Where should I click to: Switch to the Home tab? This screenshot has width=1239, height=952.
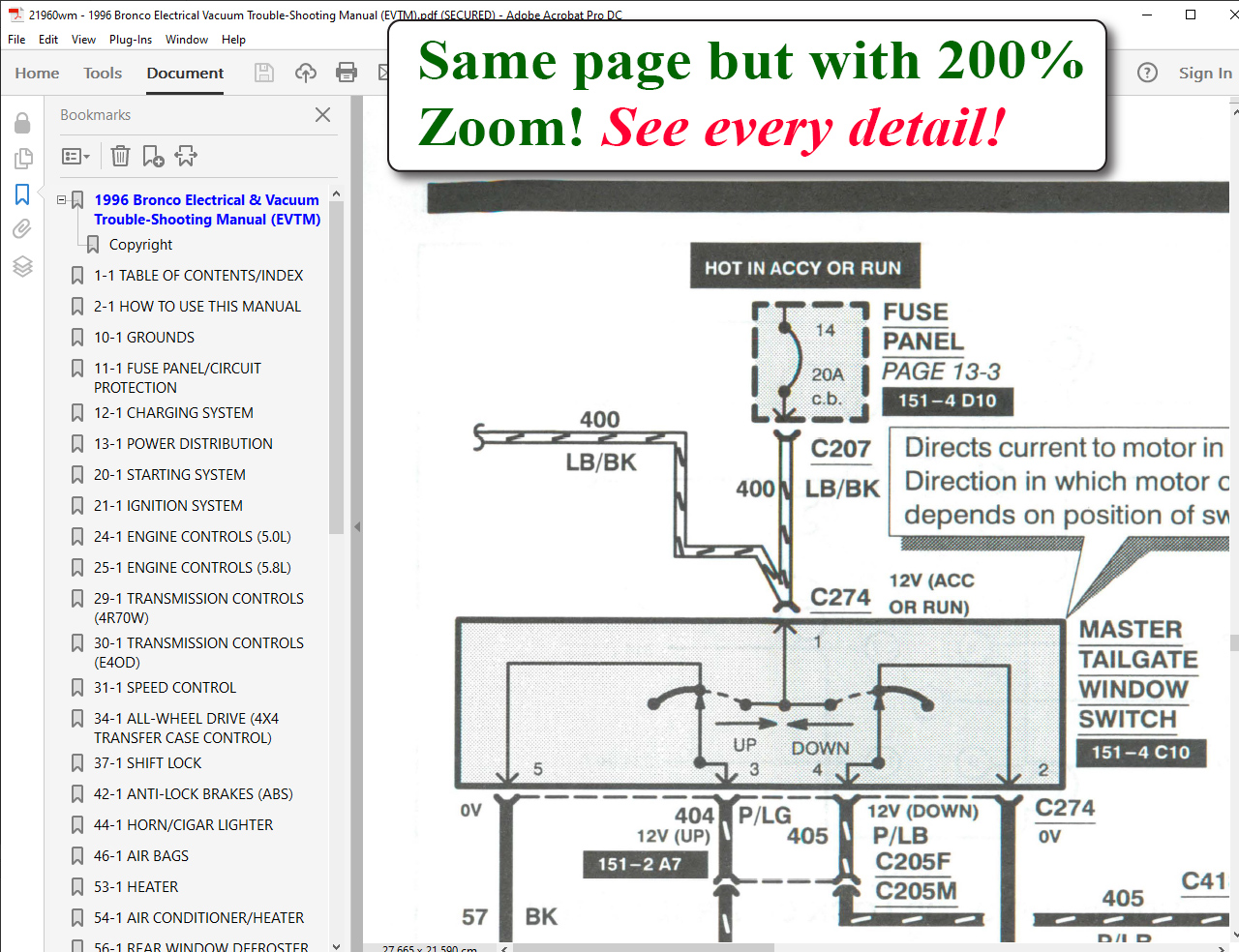(37, 73)
